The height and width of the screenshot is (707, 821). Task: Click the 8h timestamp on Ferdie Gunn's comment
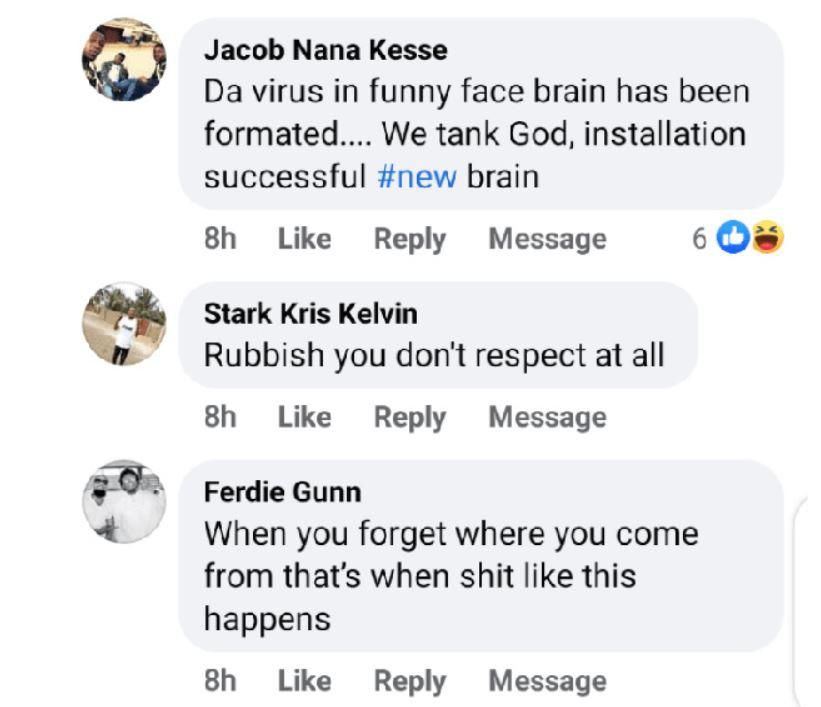click(x=220, y=681)
